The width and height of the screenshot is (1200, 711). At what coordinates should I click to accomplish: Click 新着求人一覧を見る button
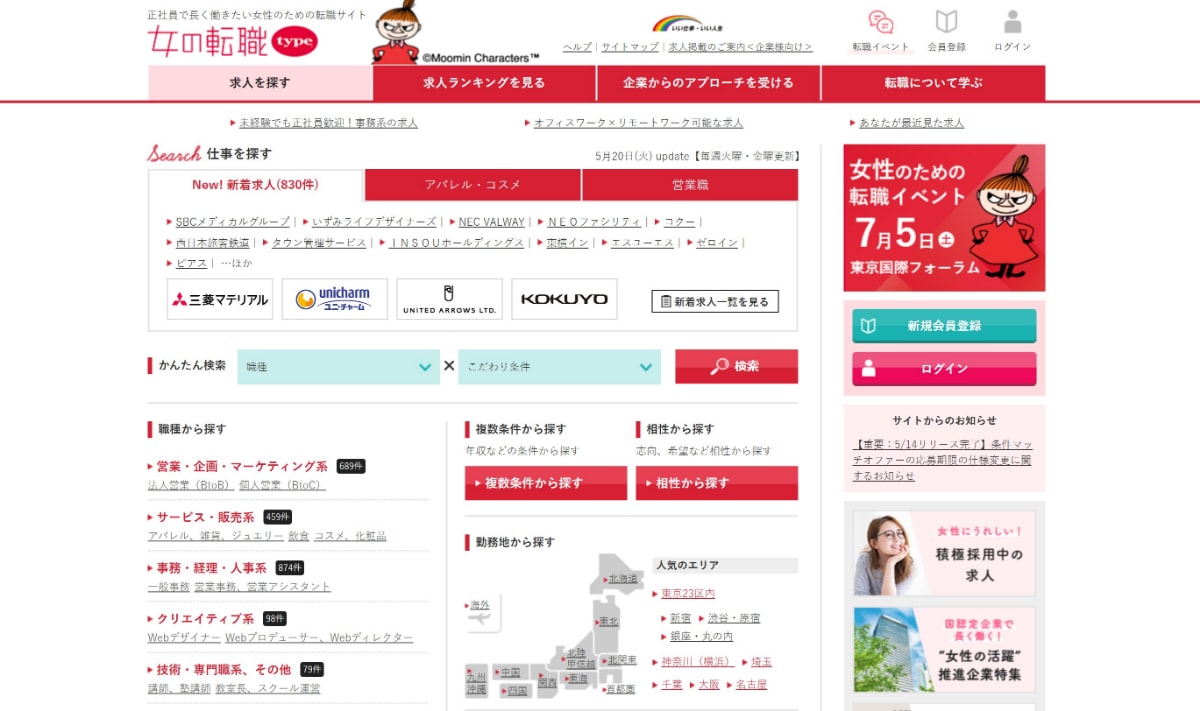pyautogui.click(x=714, y=301)
